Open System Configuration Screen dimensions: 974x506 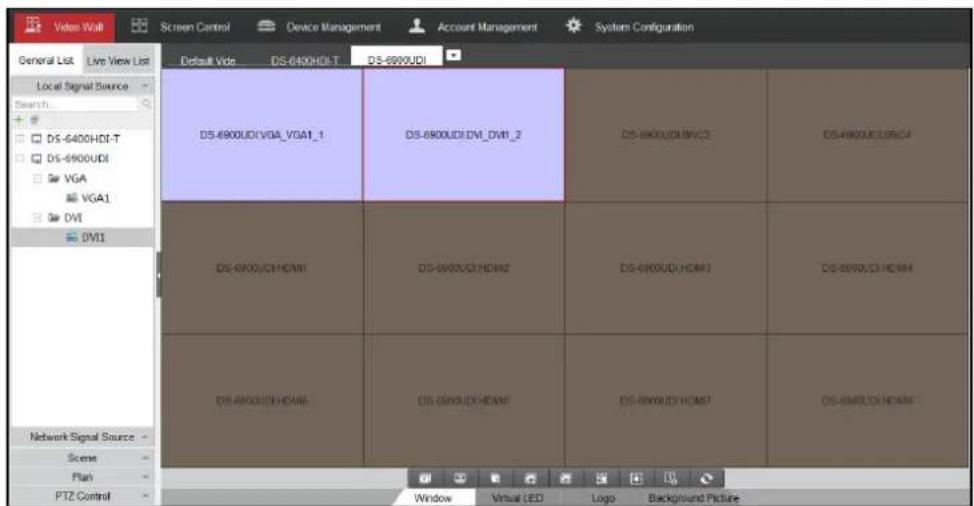click(x=629, y=27)
